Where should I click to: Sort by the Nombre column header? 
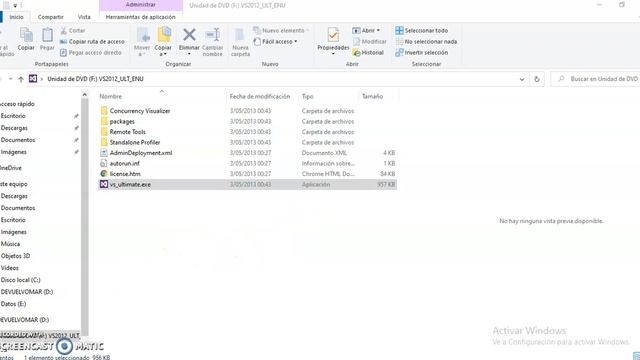tap(111, 96)
